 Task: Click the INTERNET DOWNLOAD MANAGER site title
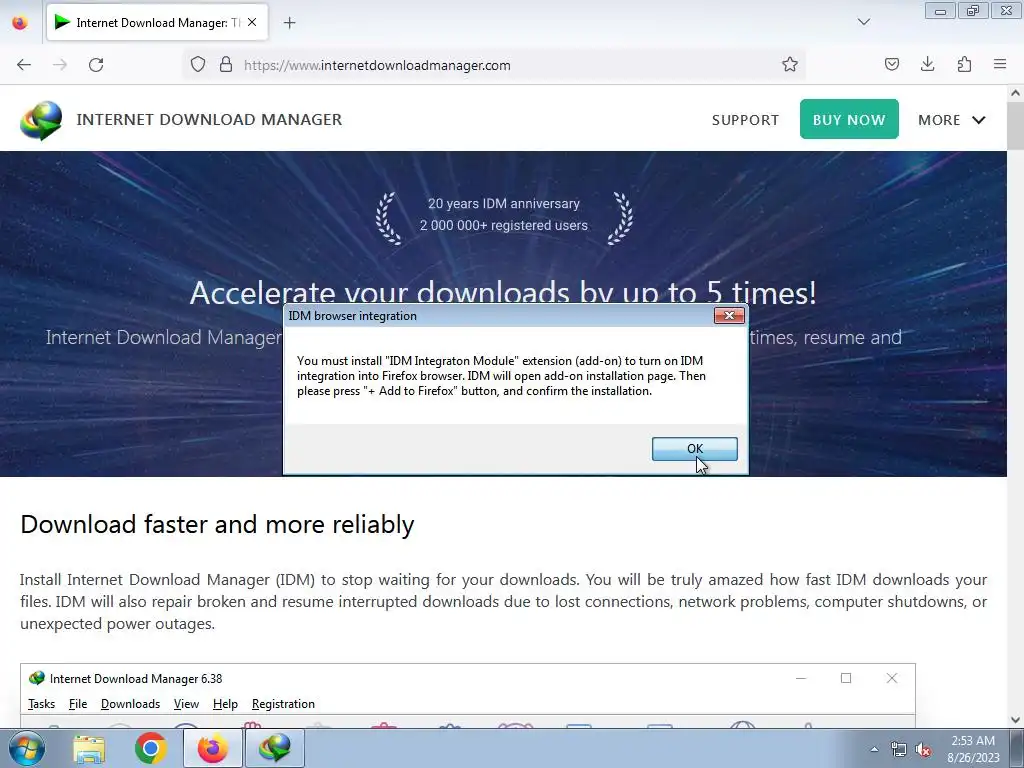point(209,120)
